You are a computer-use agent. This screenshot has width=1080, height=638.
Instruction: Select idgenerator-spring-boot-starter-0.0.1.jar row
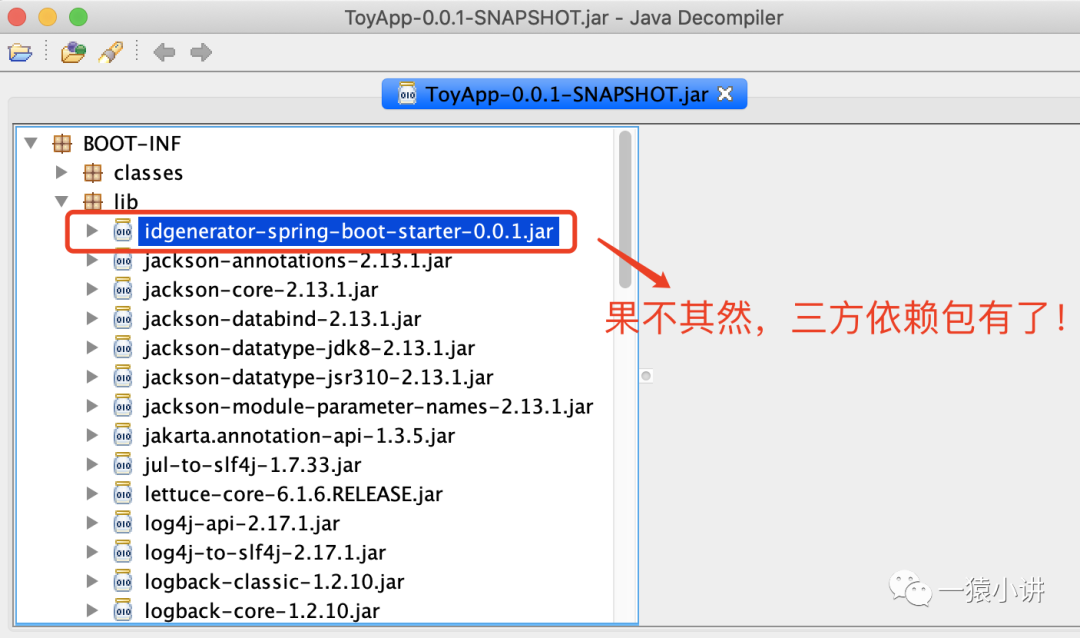tap(349, 231)
